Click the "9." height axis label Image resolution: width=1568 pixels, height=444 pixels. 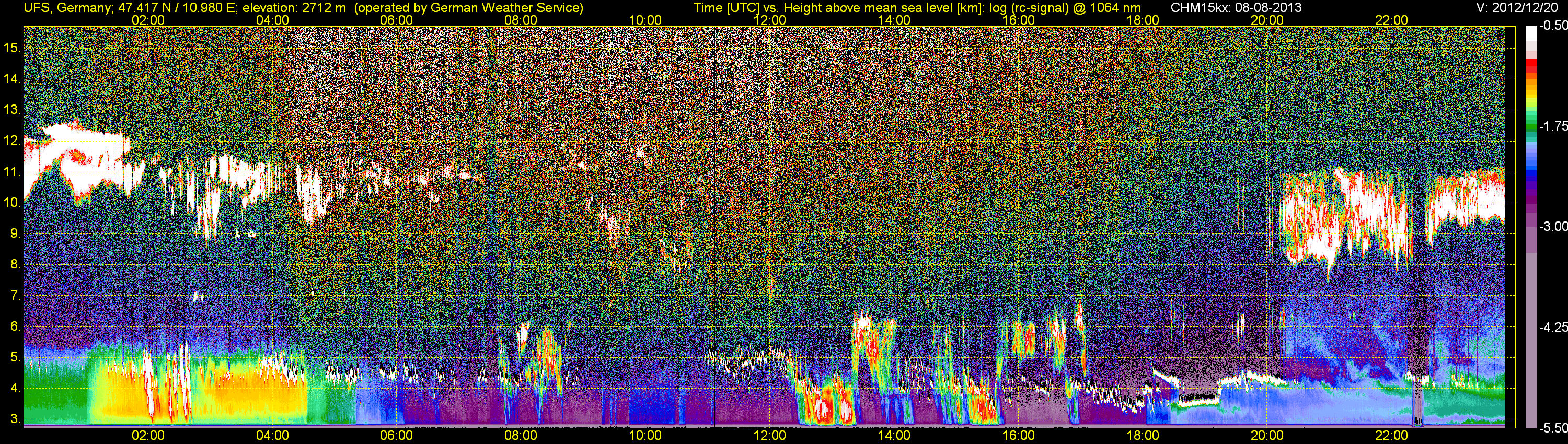click(15, 233)
